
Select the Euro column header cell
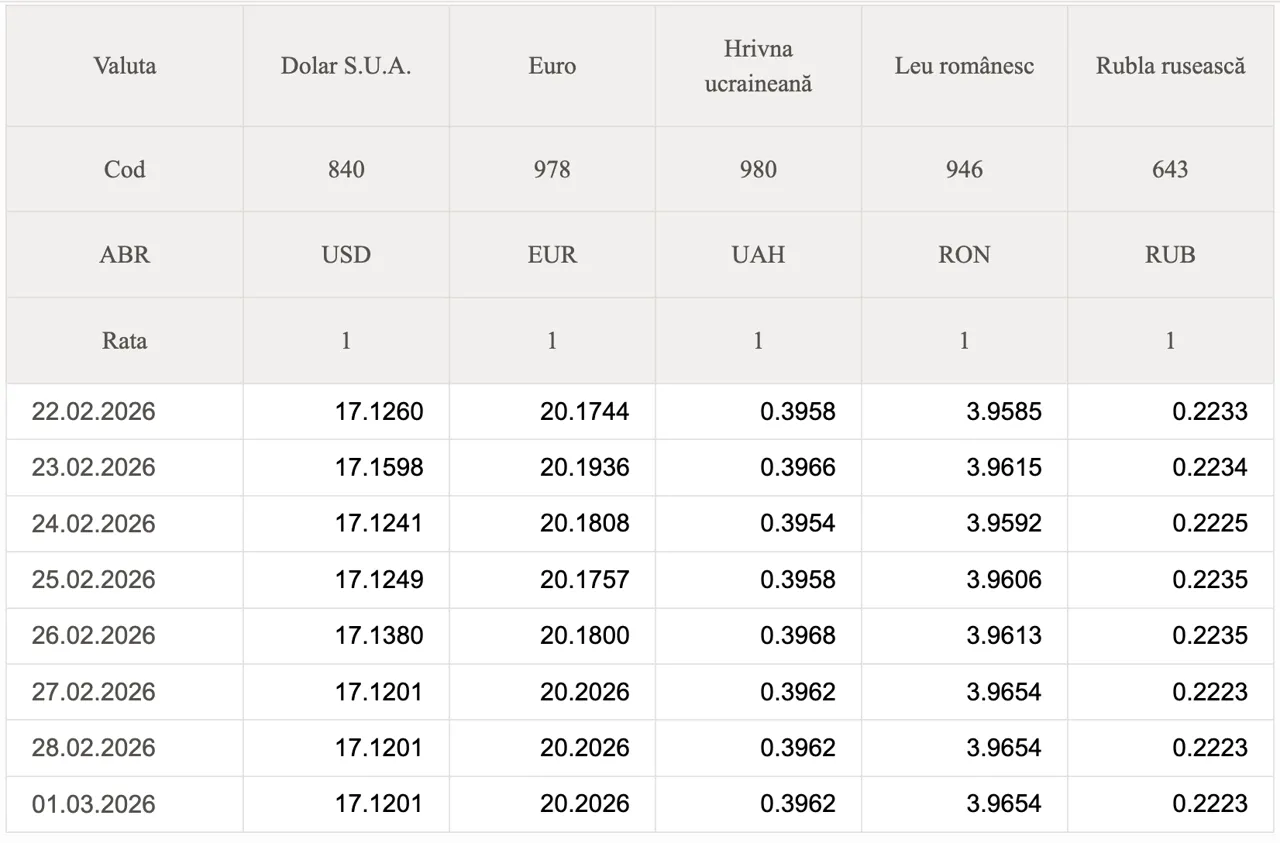(x=552, y=66)
